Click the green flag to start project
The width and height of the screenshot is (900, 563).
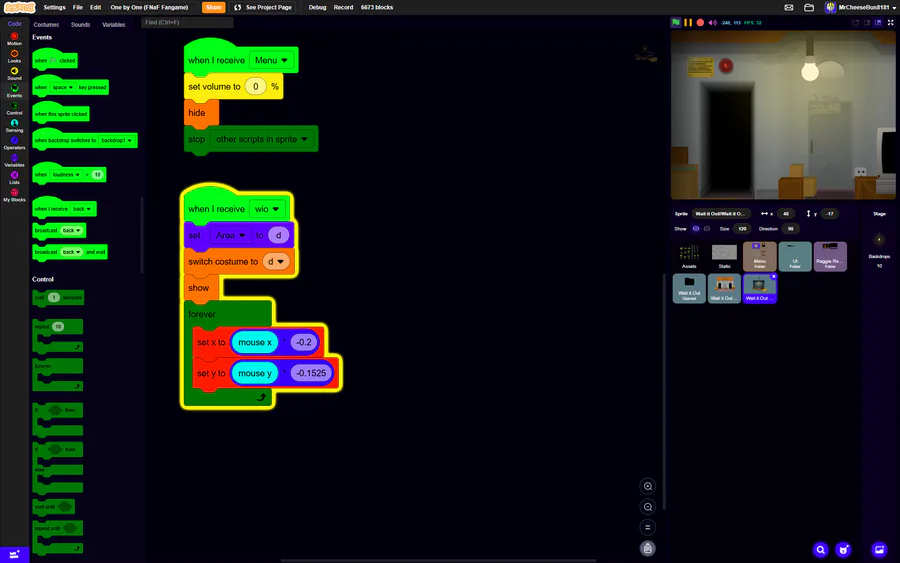click(x=676, y=22)
